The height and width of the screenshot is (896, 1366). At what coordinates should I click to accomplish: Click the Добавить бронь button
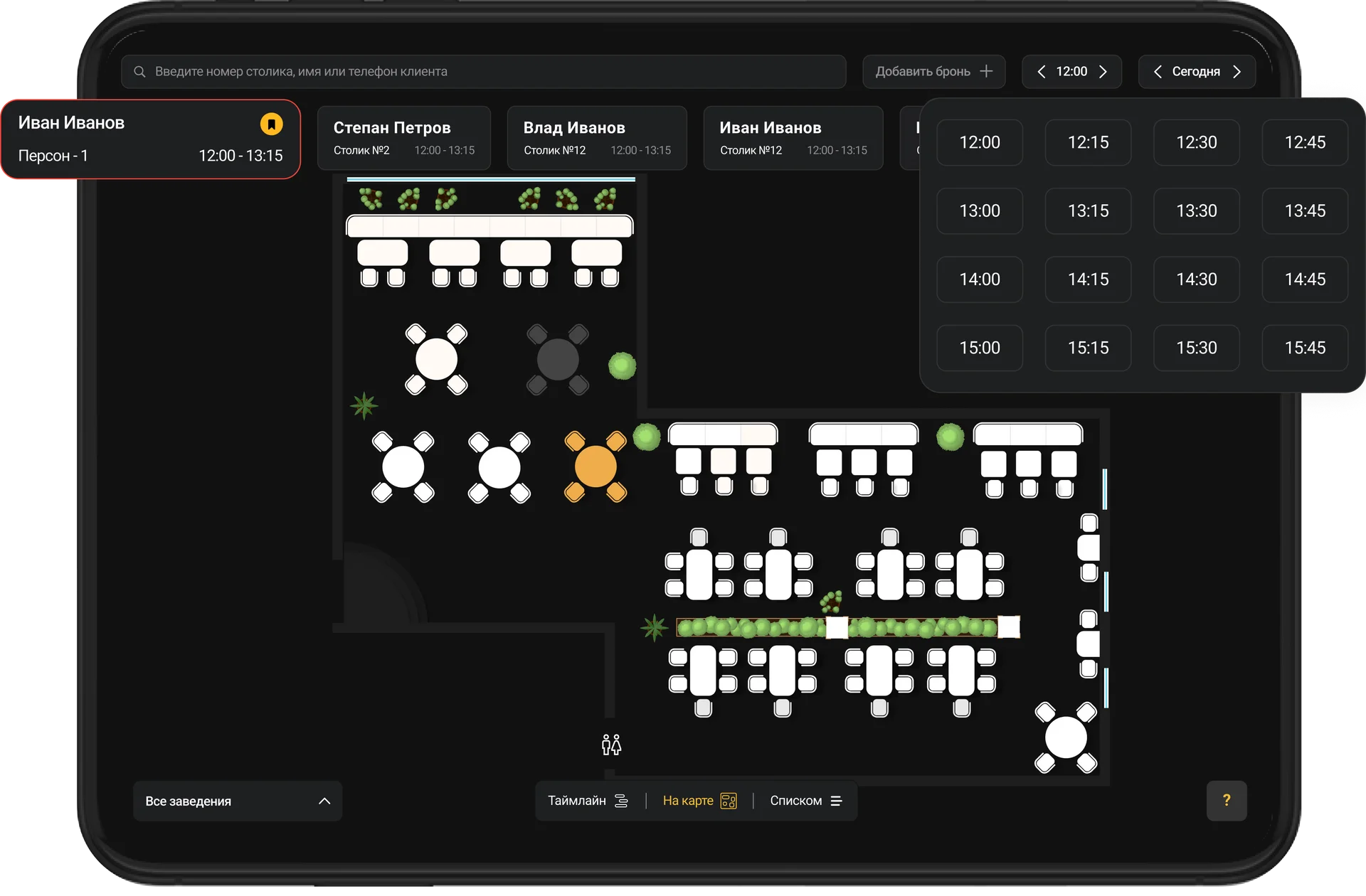pyautogui.click(x=933, y=72)
